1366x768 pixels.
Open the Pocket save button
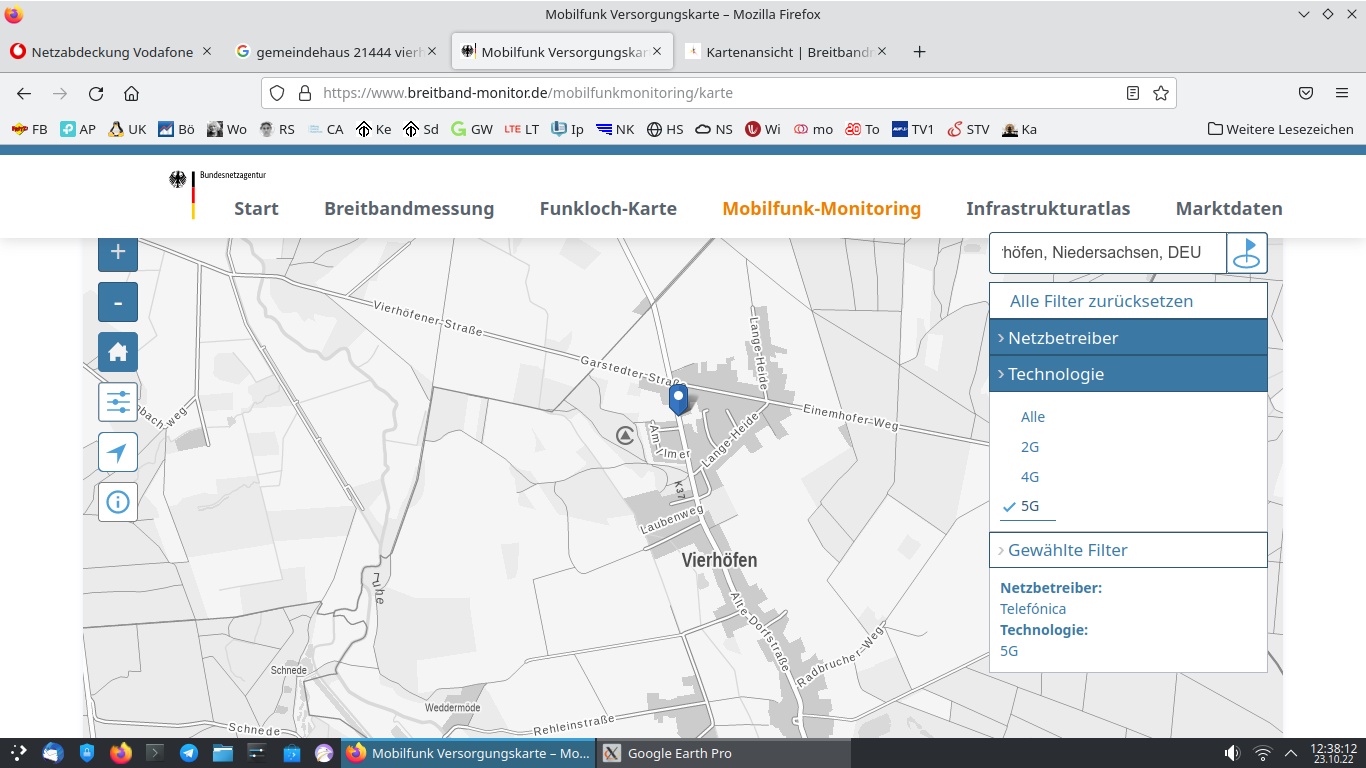1306,93
